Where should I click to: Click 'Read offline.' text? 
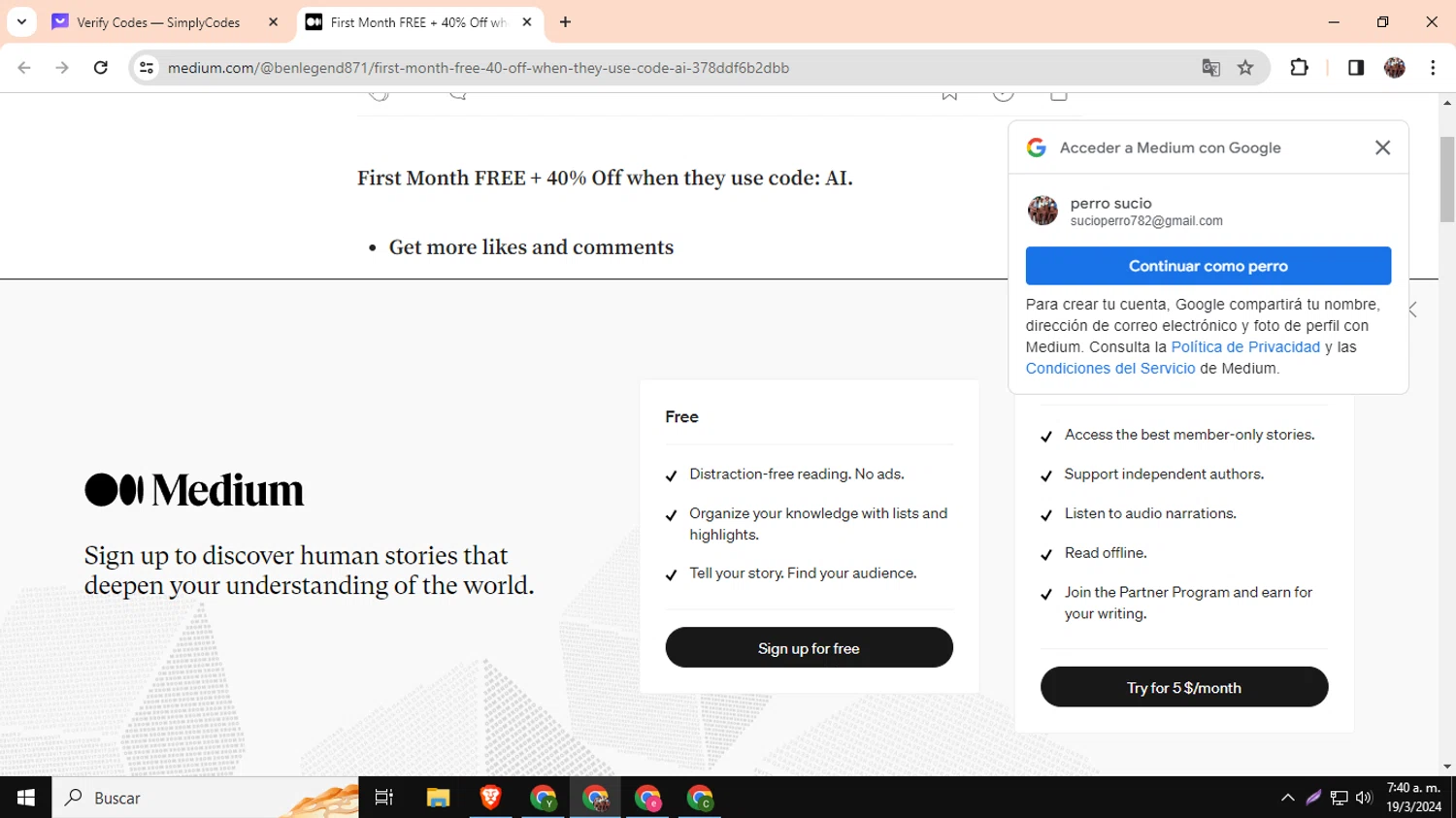point(1106,553)
